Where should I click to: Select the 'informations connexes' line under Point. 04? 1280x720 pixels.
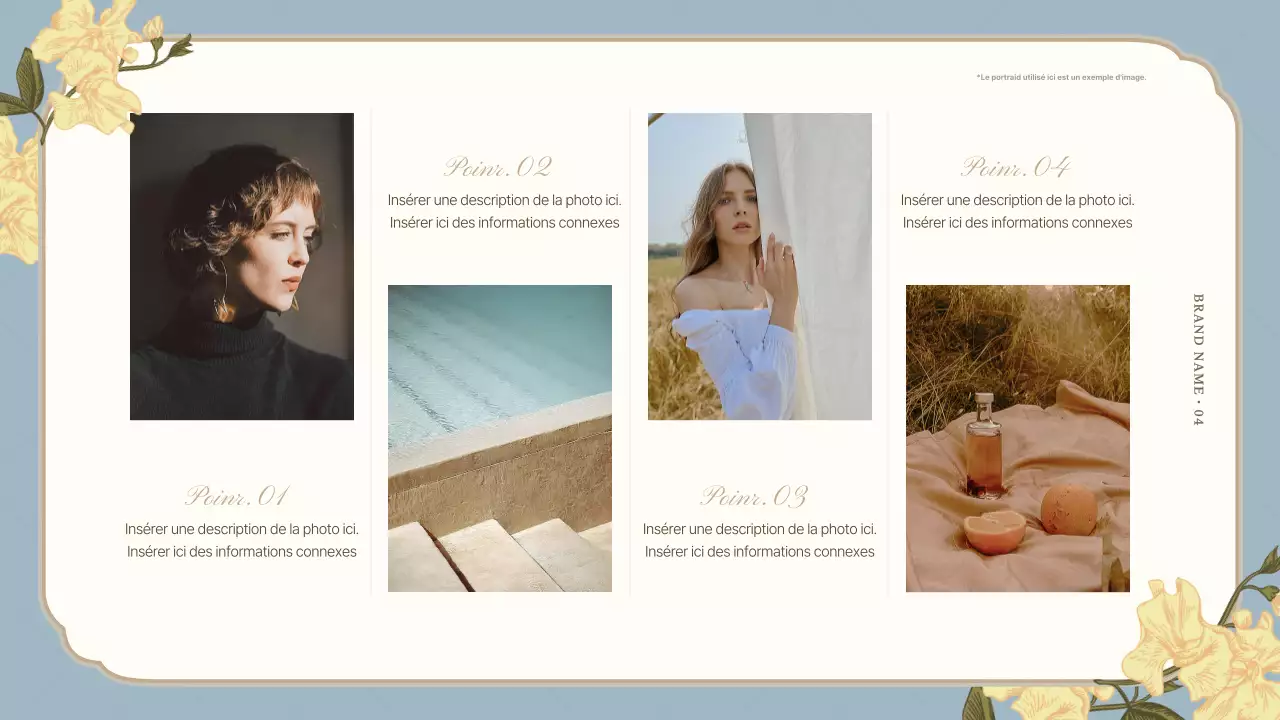point(1018,223)
